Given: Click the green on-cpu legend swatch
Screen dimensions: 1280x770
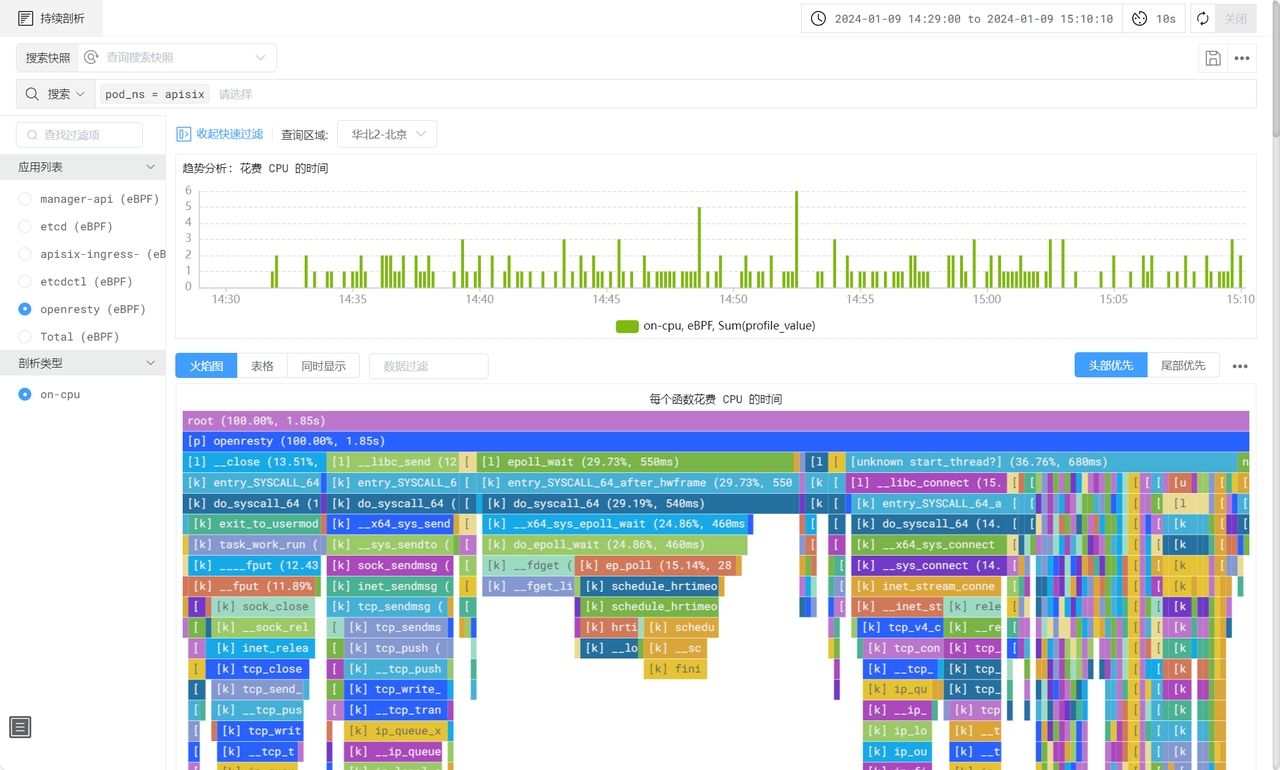Looking at the screenshot, I should pyautogui.click(x=627, y=326).
